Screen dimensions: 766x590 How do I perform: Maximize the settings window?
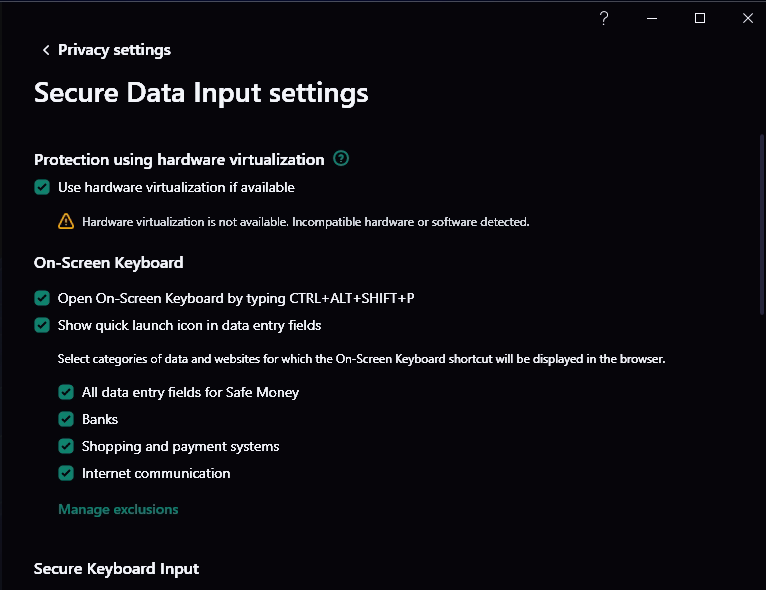coord(700,18)
